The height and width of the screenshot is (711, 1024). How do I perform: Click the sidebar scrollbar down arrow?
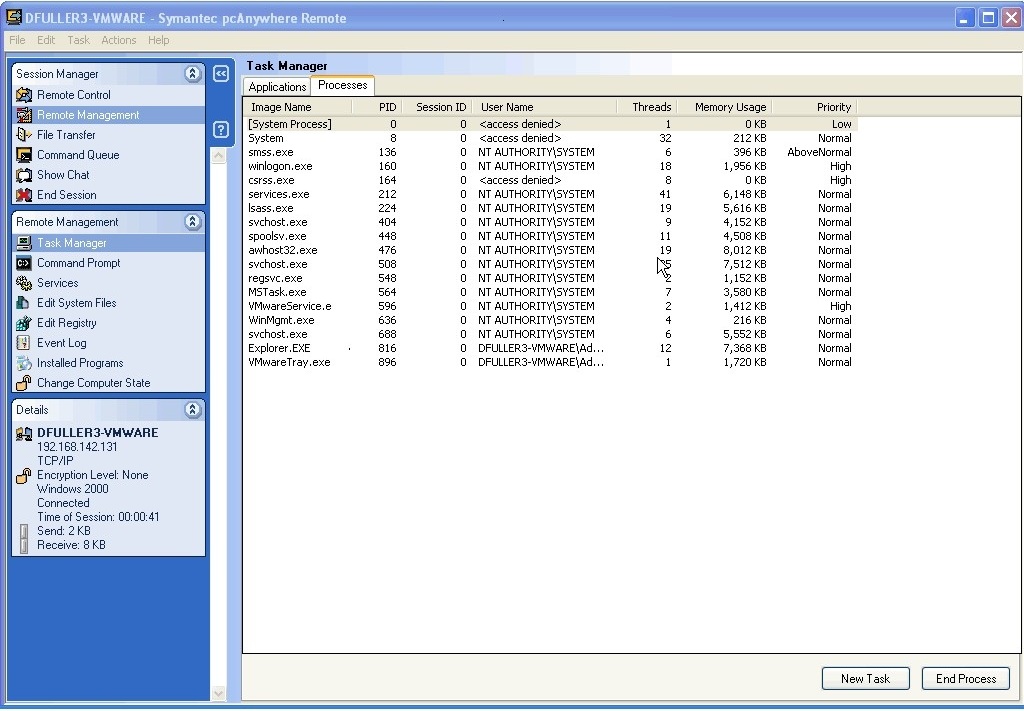[218, 693]
